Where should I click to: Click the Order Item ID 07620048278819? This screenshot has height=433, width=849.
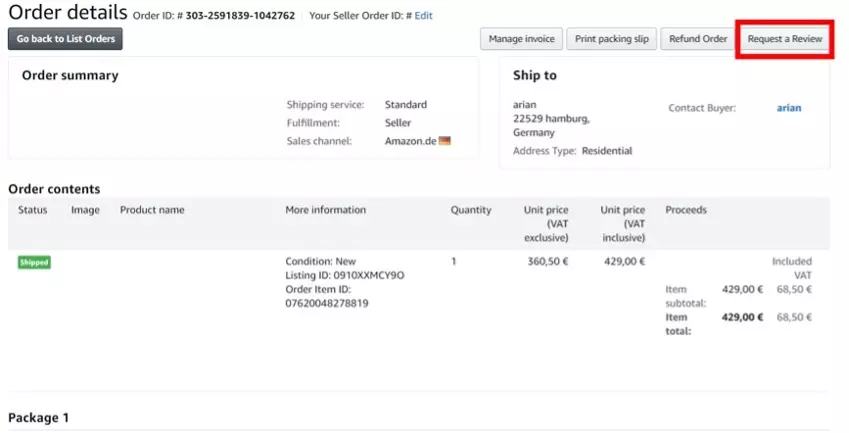tap(327, 303)
